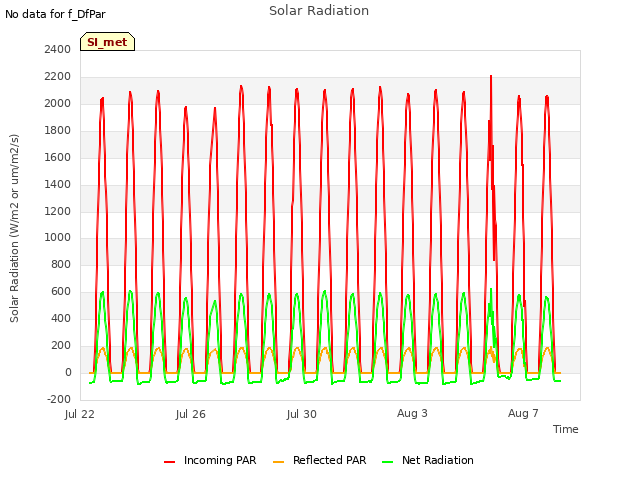The image size is (640, 480).
Task: Click the 'No data for f_DfPar' message
Action: [55, 14]
